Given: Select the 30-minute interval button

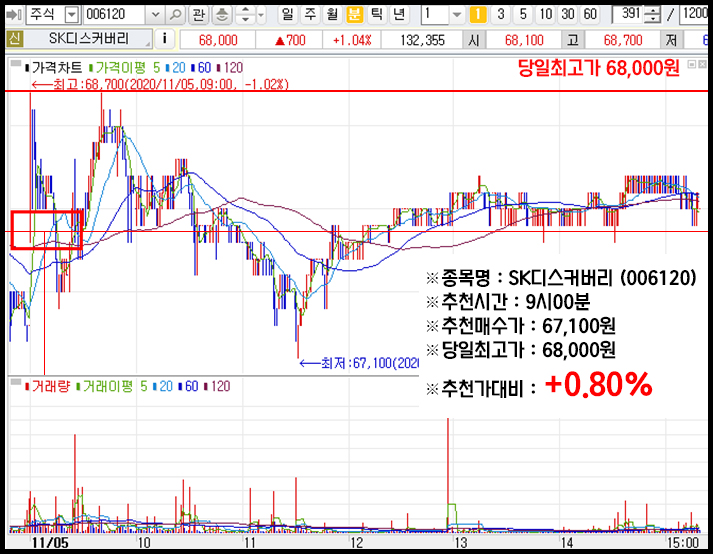Looking at the screenshot, I should (567, 15).
